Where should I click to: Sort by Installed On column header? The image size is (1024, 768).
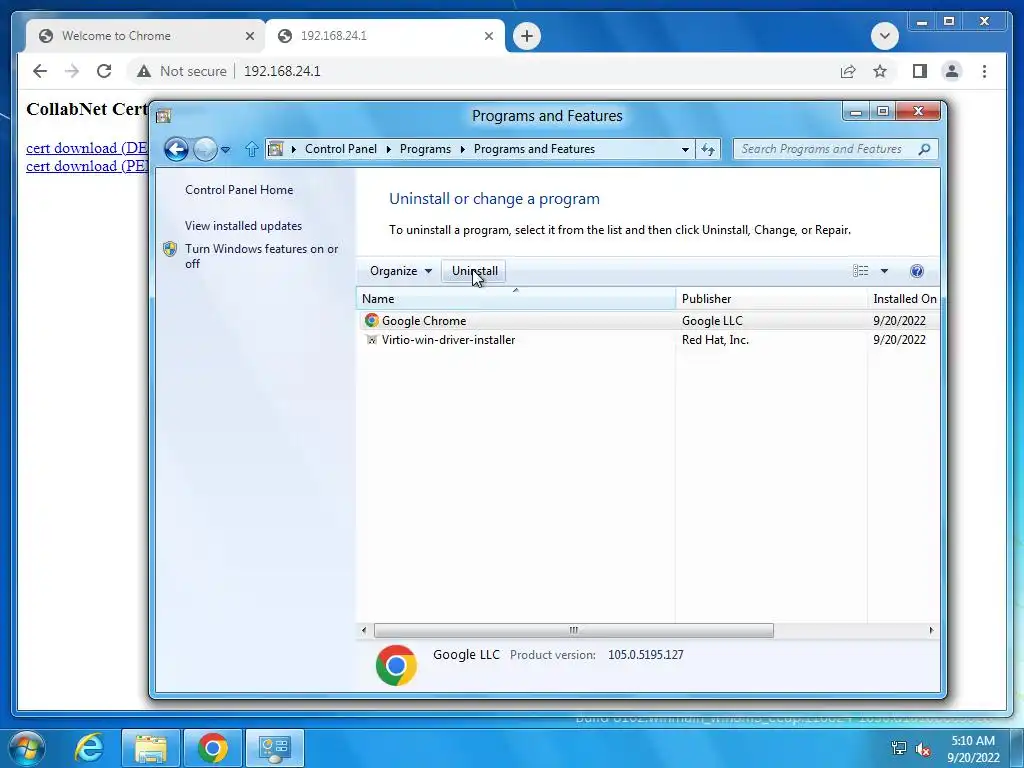(x=904, y=298)
